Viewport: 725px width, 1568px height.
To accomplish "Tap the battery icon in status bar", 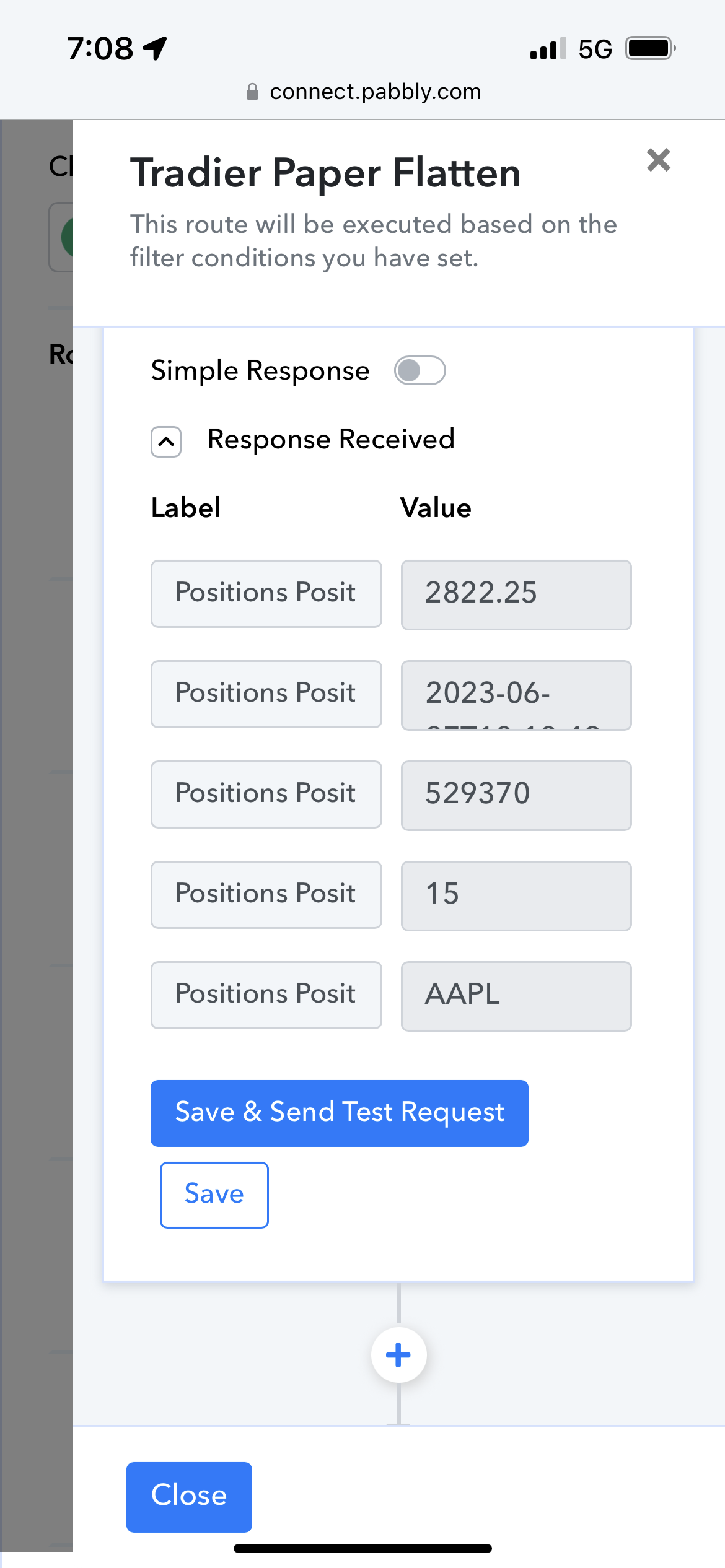I will coord(650,48).
